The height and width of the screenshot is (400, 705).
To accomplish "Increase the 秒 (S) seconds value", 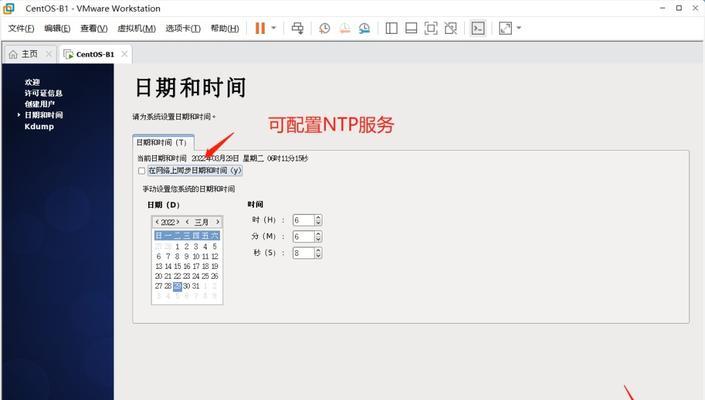I will pyautogui.click(x=318, y=250).
